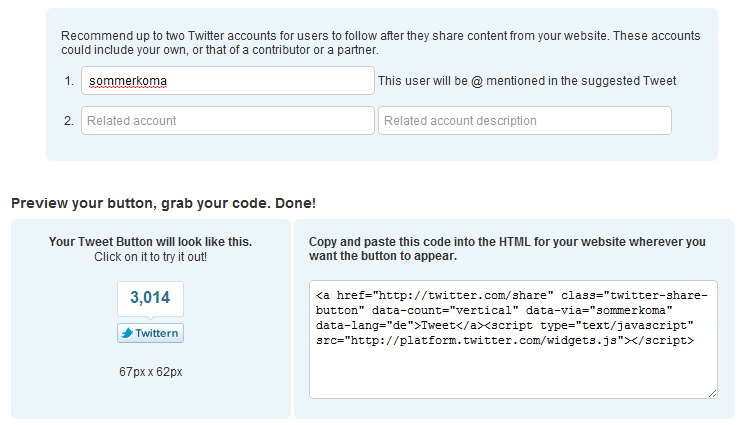
Task: Click the platform.twitter.com/widgets.js script URL
Action: pyautogui.click(x=481, y=341)
